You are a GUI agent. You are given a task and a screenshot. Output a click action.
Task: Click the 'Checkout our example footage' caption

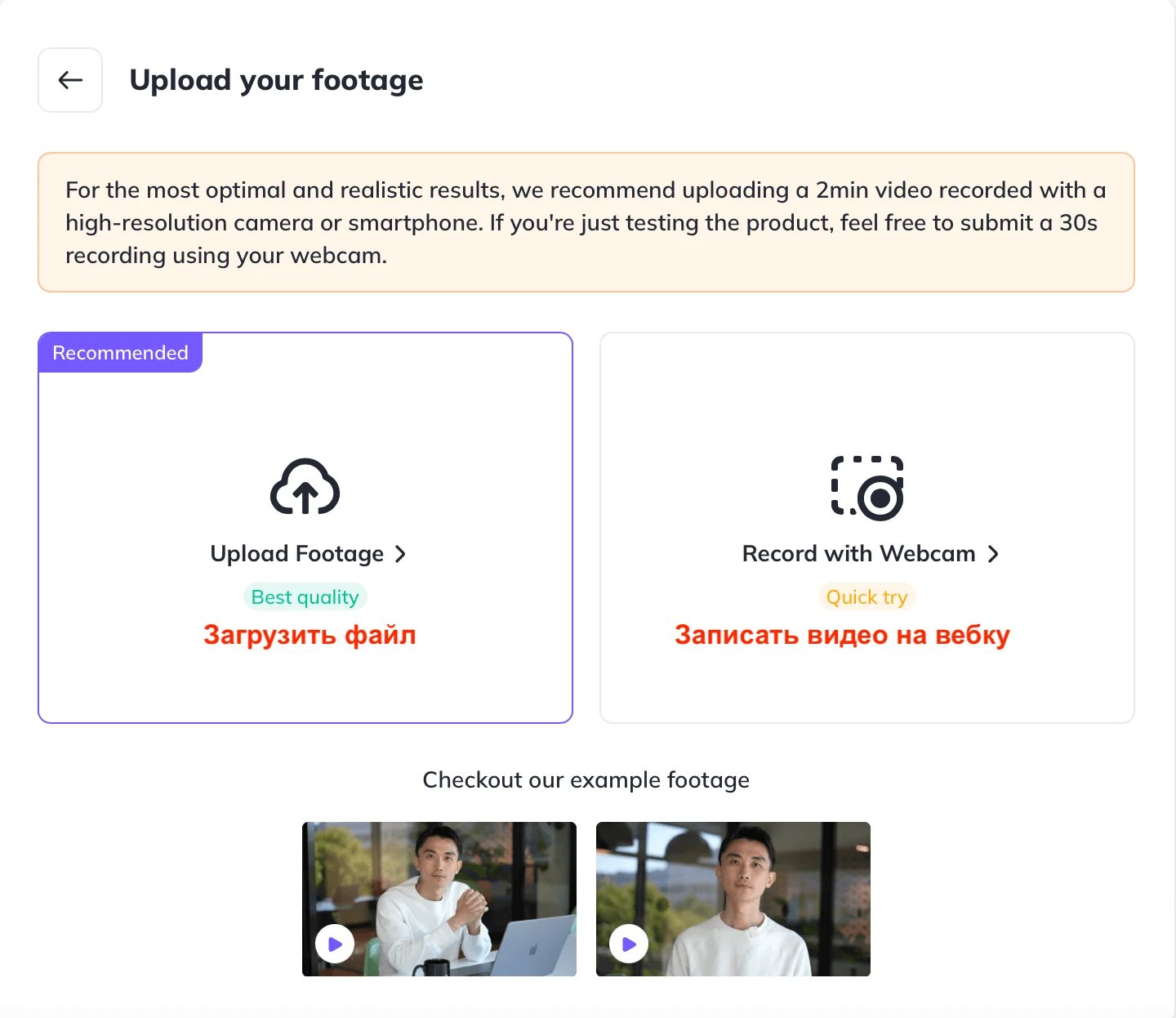point(586,780)
